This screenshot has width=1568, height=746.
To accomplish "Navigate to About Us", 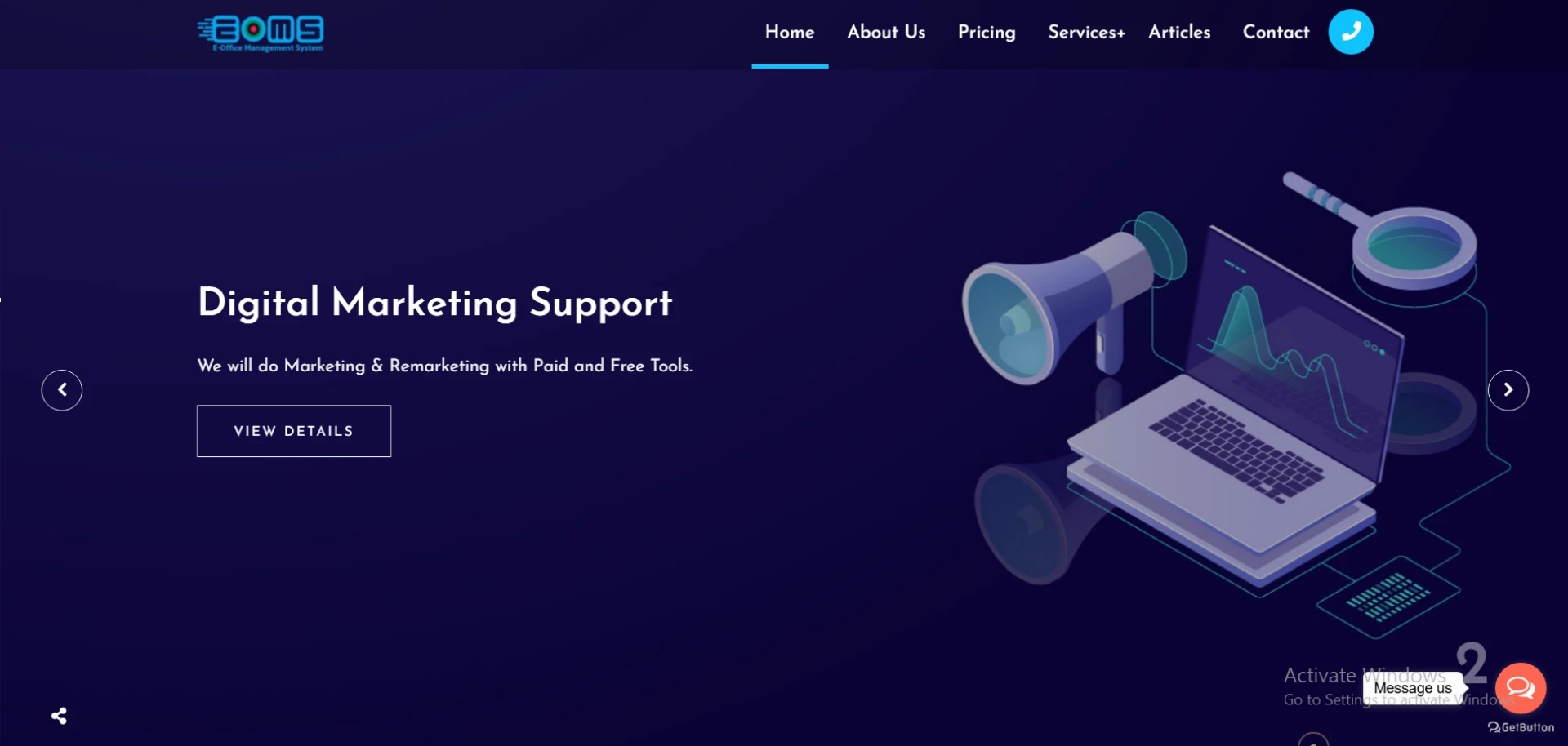I will pyautogui.click(x=886, y=32).
